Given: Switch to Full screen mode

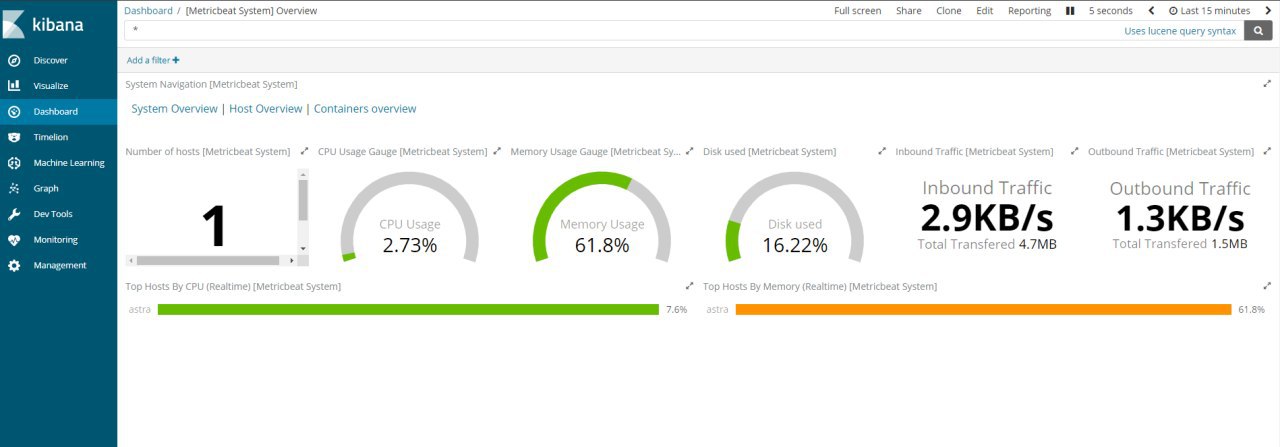Looking at the screenshot, I should (x=858, y=11).
